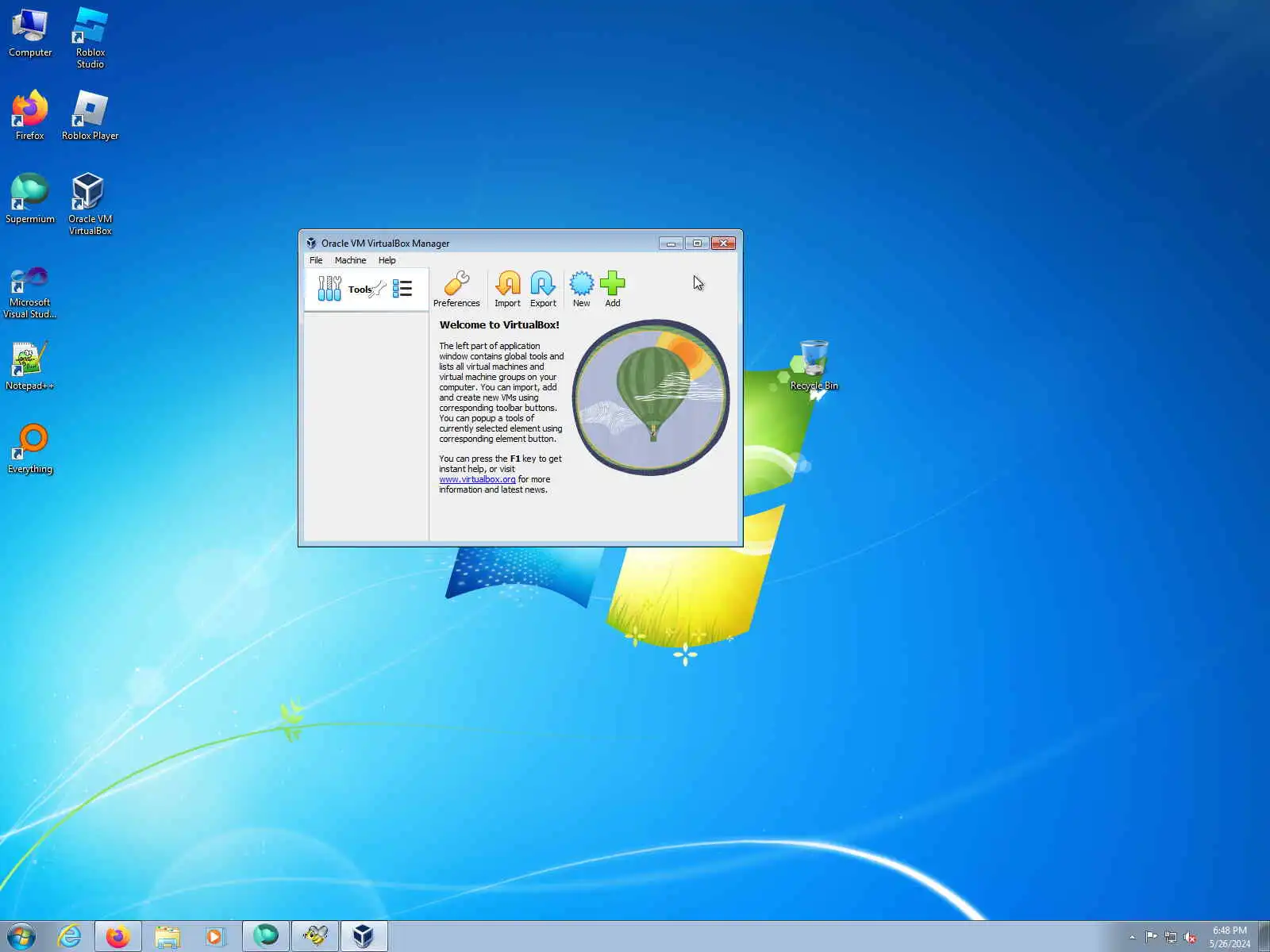
Task: Minimize the VirtualBox Manager window
Action: (x=671, y=244)
